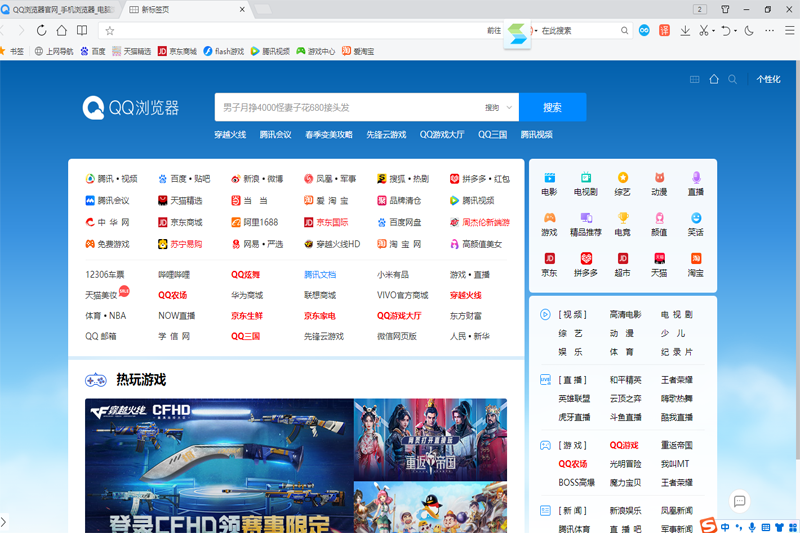Go to the browser home page icon
This screenshot has width=800, height=533.
pyautogui.click(x=62, y=31)
